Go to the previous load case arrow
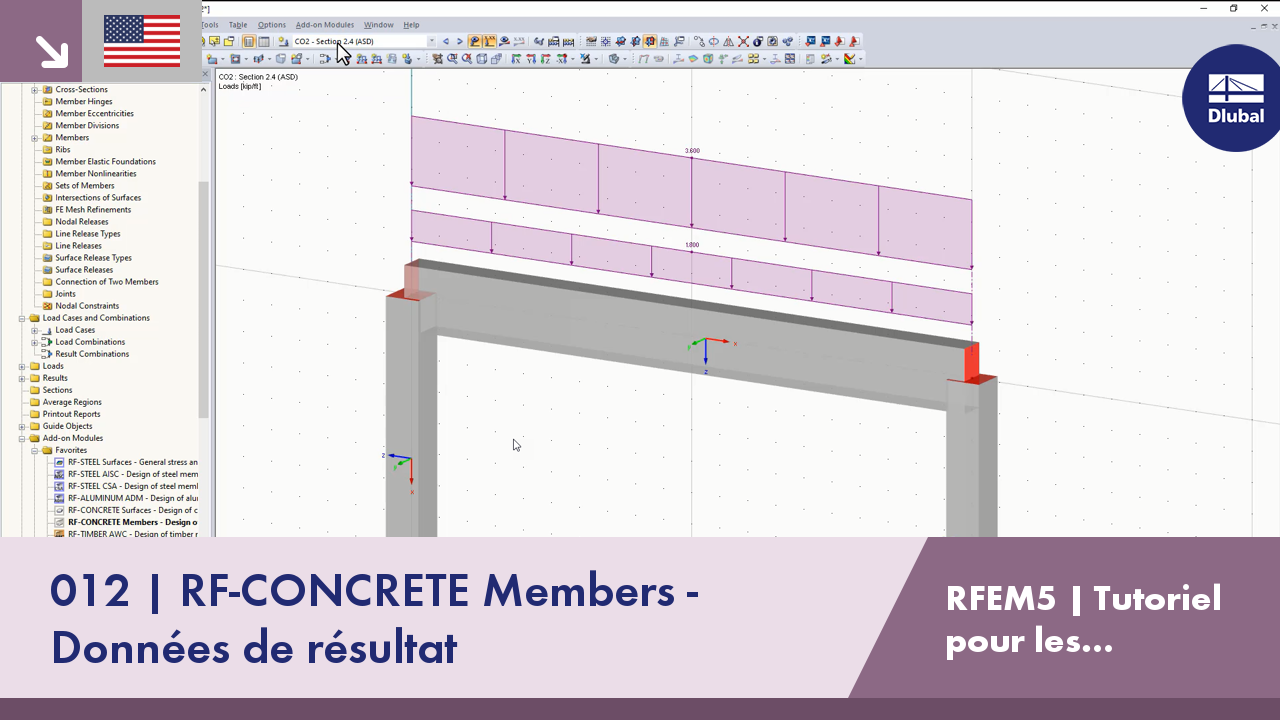The width and height of the screenshot is (1280, 720). [x=446, y=41]
